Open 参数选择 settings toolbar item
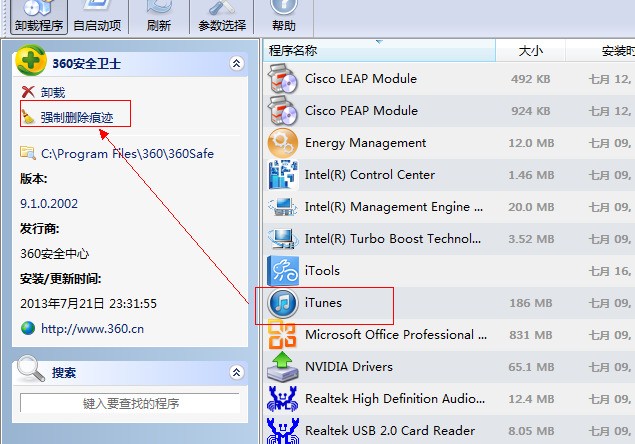635x444 pixels. (x=222, y=17)
